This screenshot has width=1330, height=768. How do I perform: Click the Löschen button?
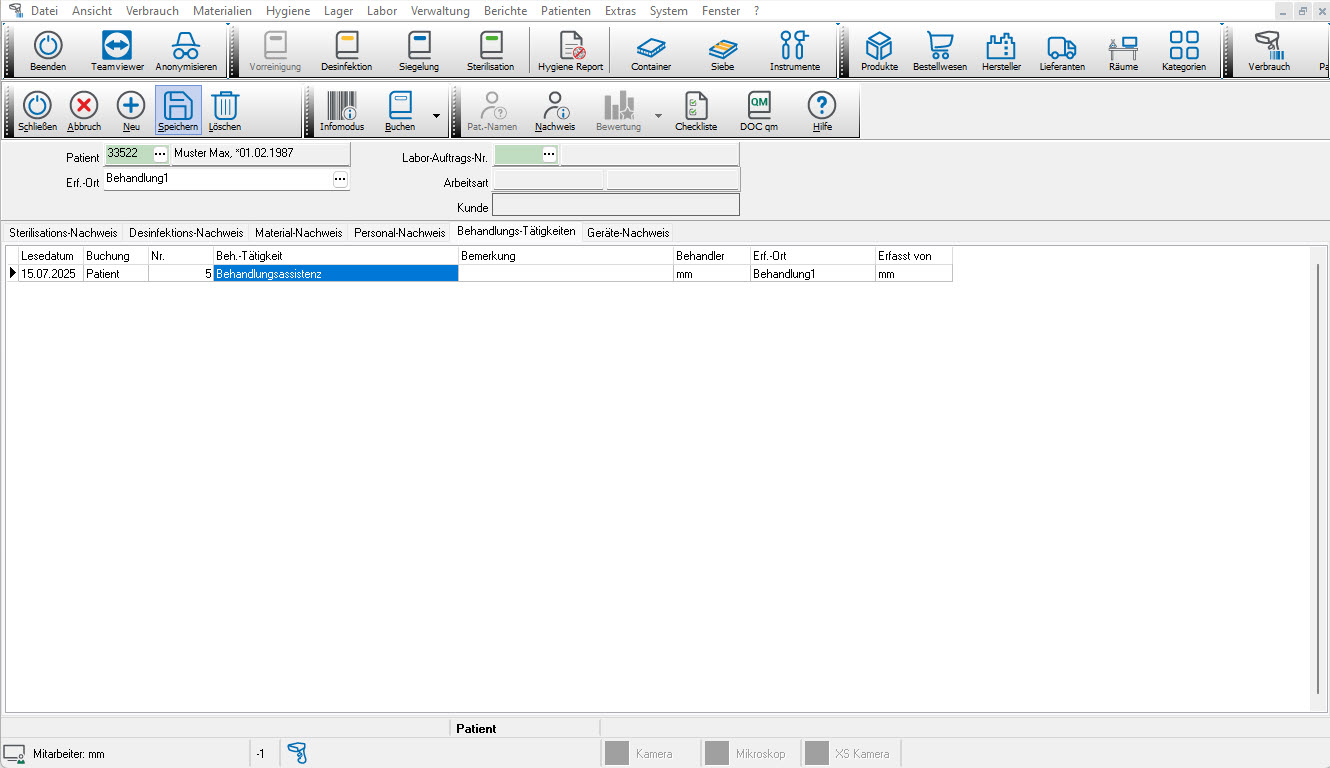(225, 110)
